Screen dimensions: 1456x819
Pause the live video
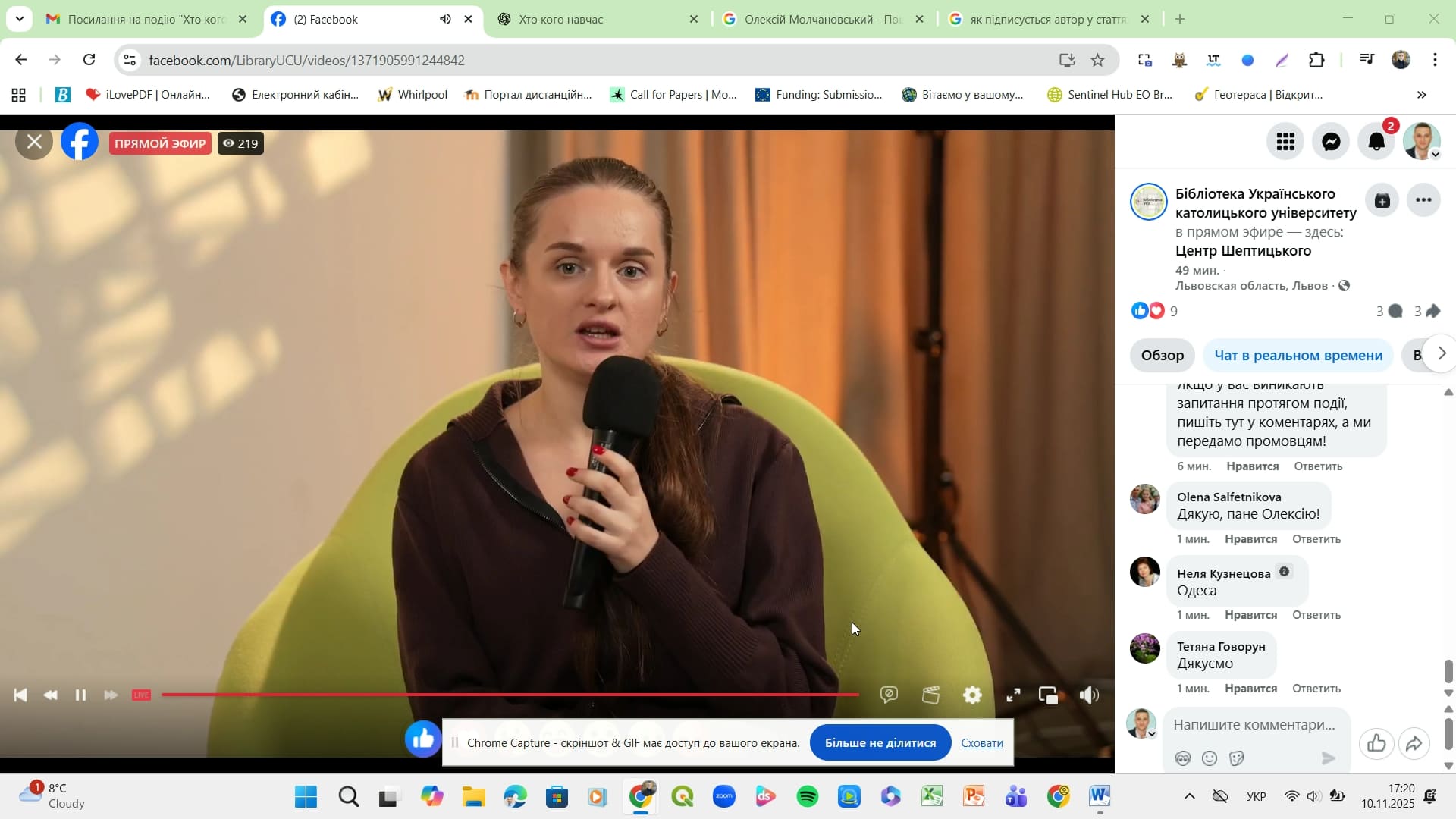pyautogui.click(x=80, y=695)
